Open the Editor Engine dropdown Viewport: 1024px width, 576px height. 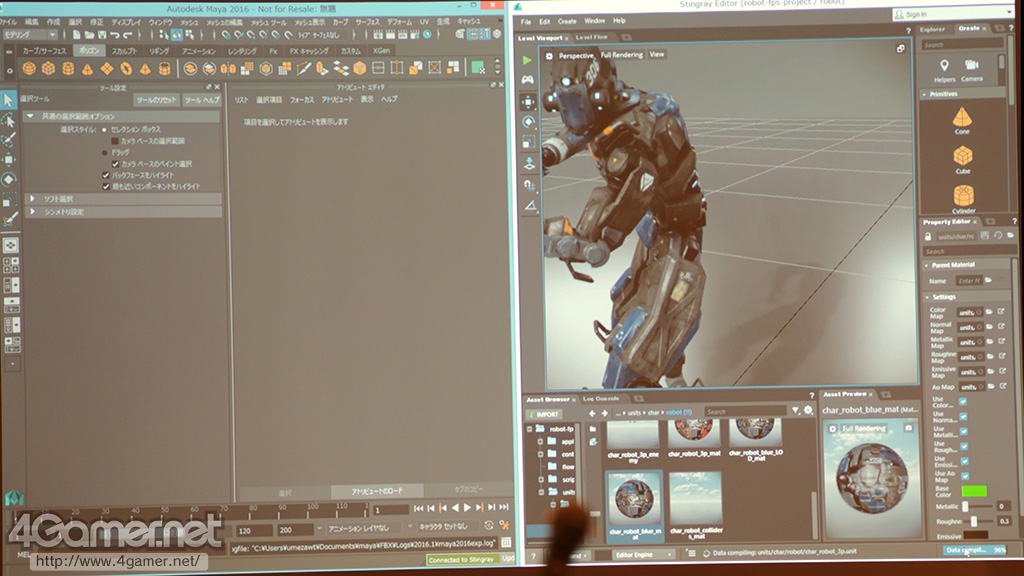click(x=643, y=554)
